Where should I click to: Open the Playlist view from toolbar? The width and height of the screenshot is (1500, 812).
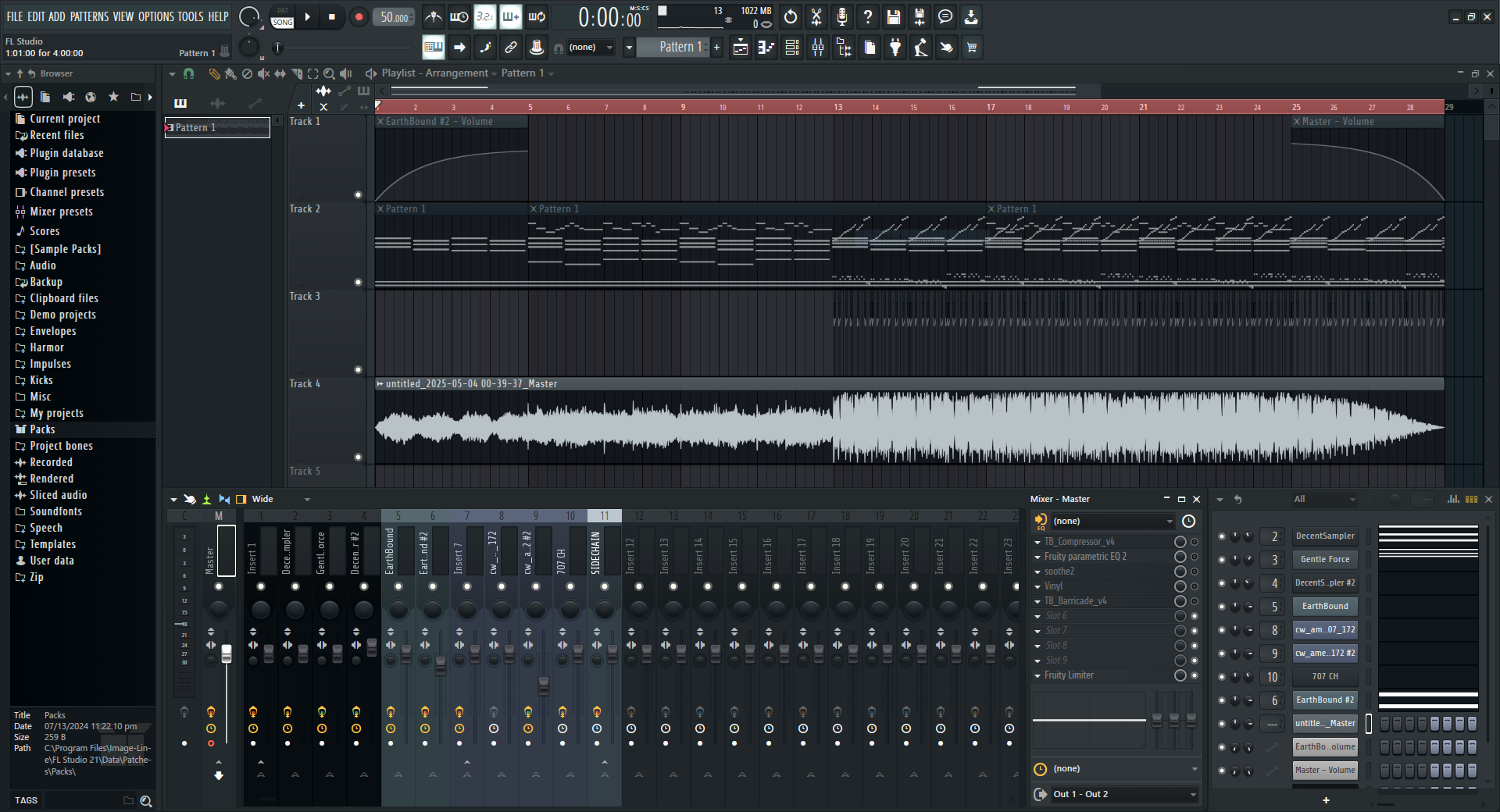click(x=741, y=48)
